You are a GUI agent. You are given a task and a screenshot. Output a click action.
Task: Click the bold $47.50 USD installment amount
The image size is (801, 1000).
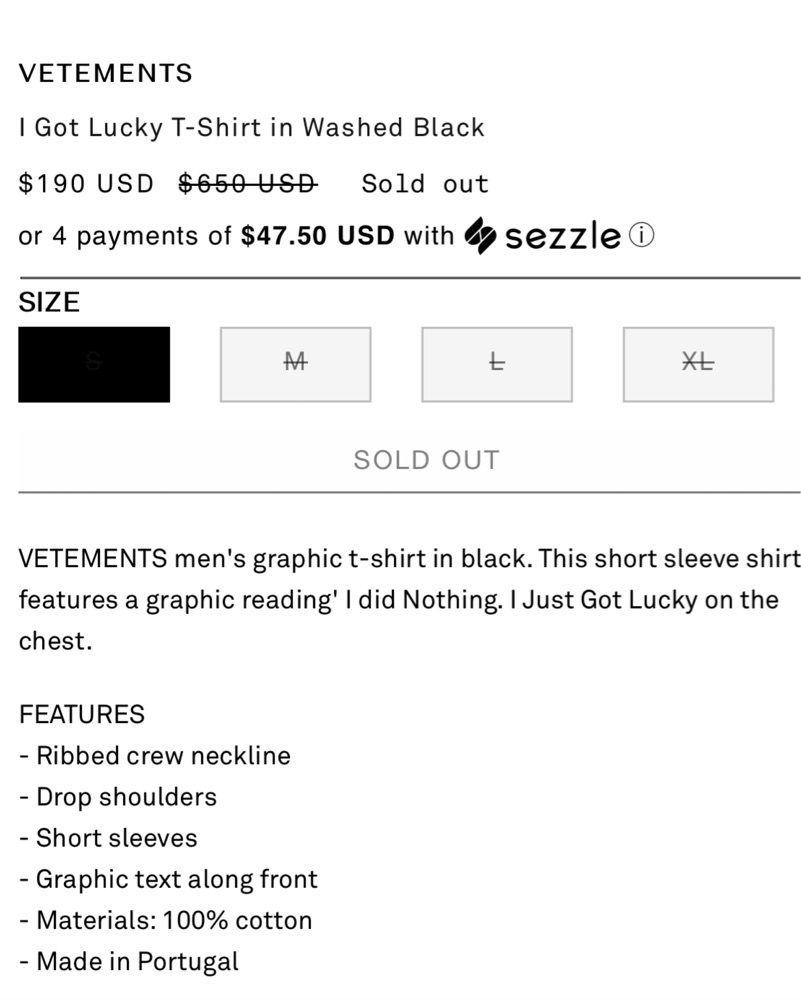pyautogui.click(x=318, y=236)
